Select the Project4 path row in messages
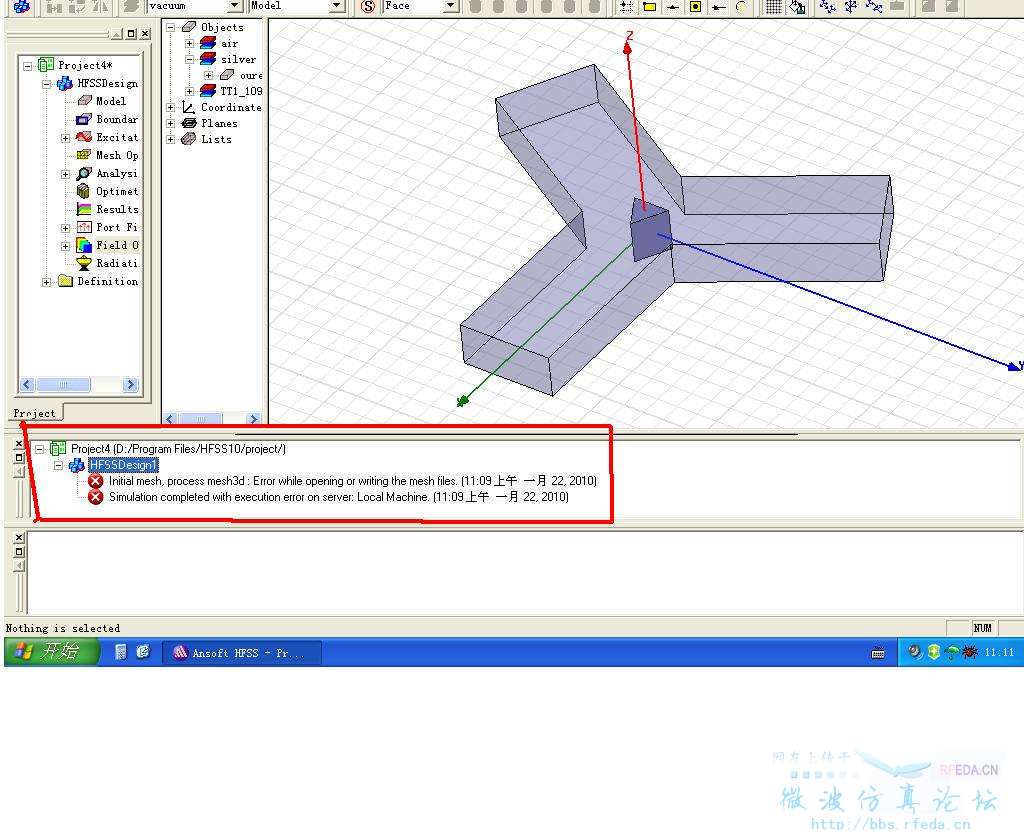The image size is (1024, 839). click(178, 449)
